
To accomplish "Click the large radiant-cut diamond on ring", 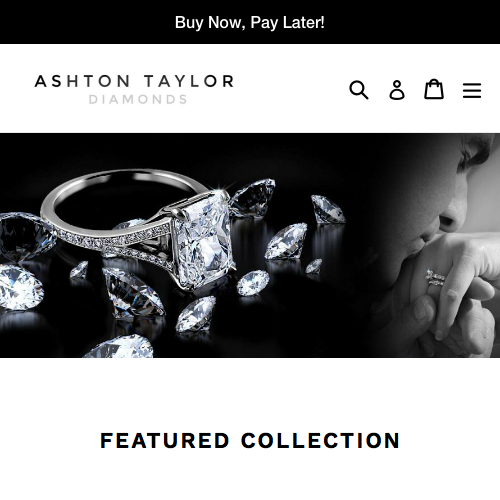I will 203,240.
